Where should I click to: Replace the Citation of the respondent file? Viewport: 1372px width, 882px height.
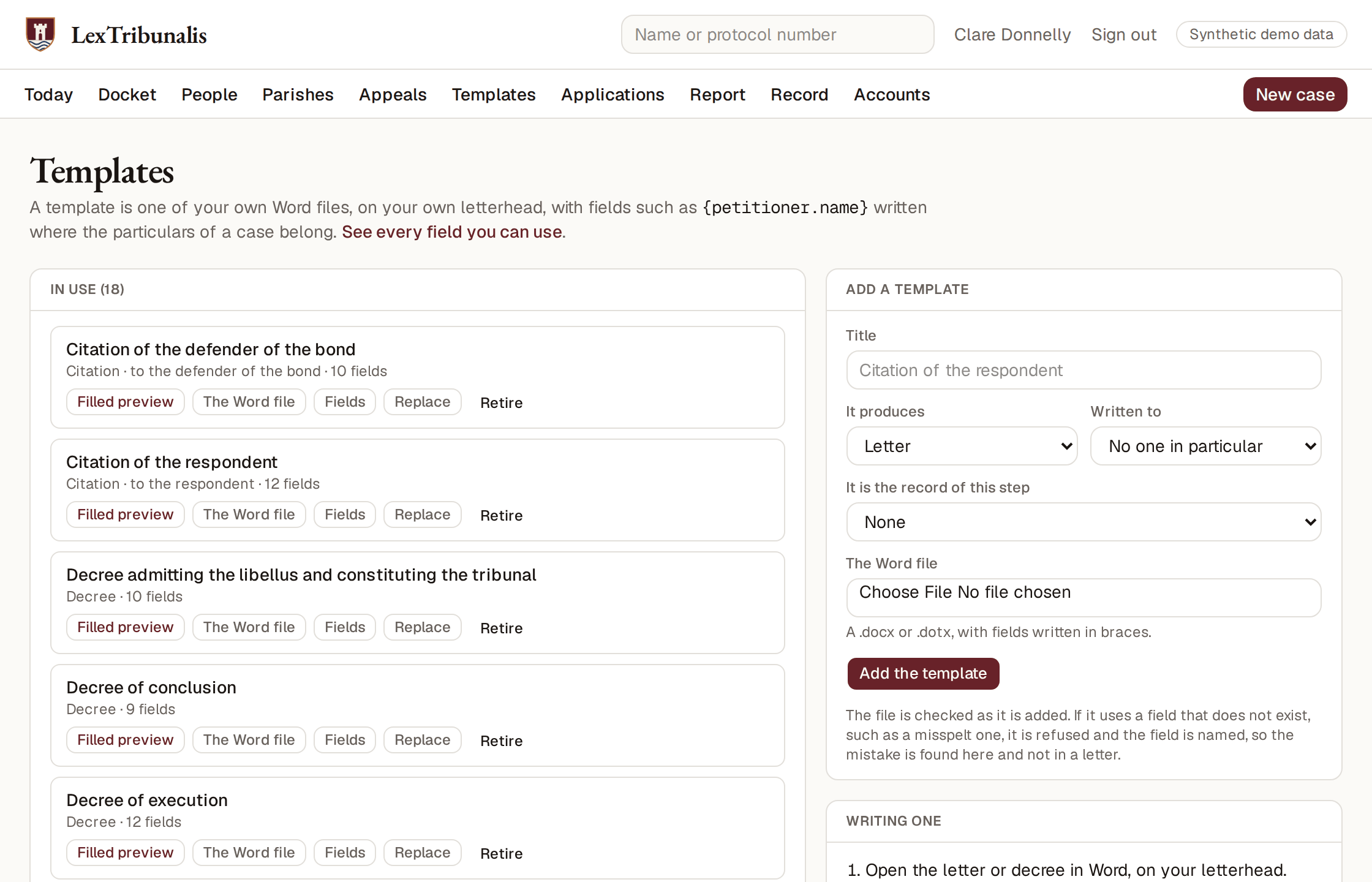[422, 514]
